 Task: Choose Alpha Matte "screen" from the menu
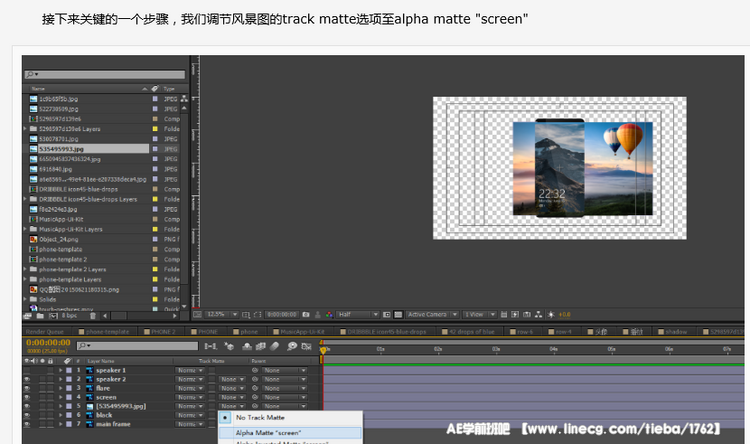[x=290, y=433]
